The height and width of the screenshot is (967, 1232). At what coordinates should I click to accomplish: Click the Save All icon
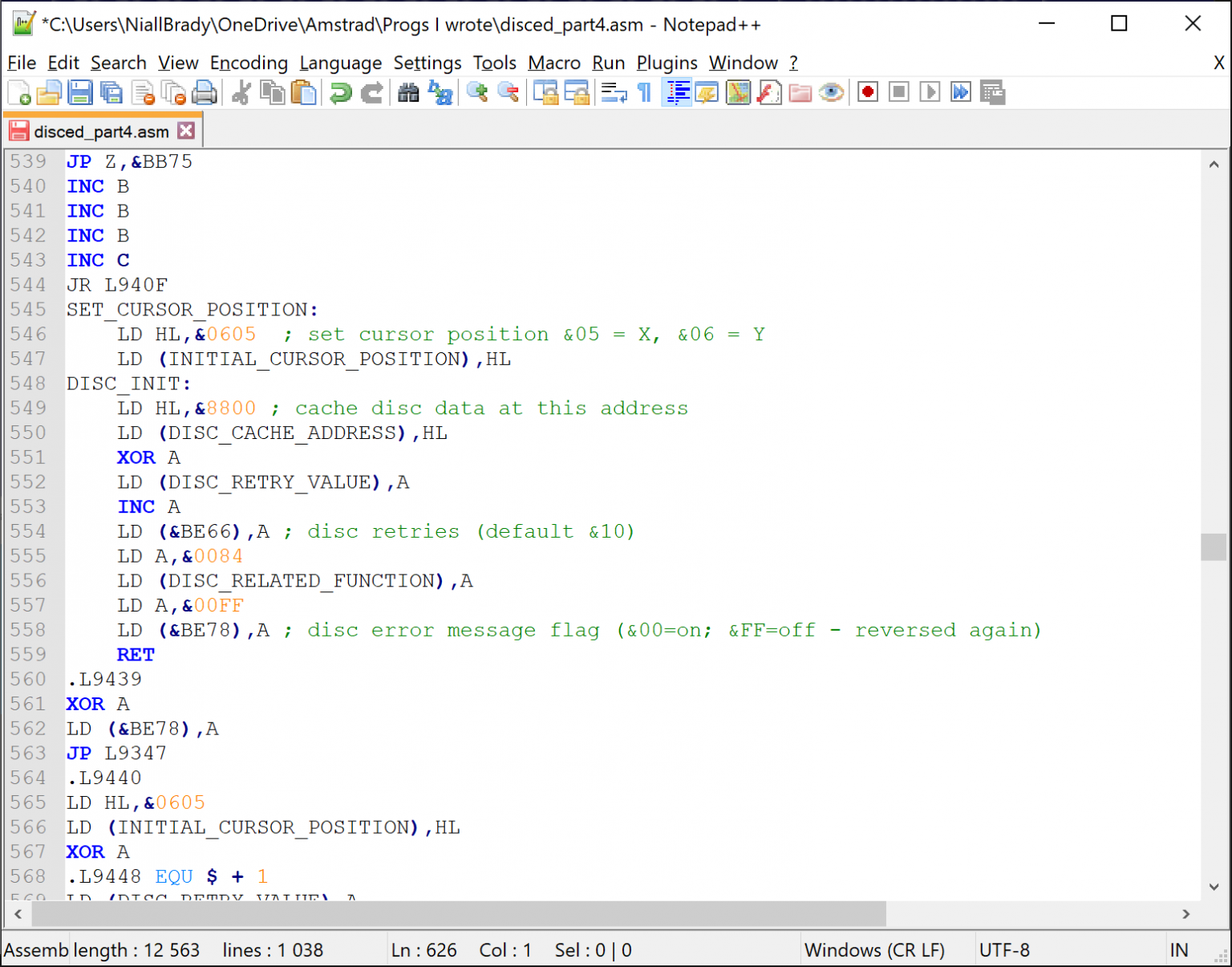pyautogui.click(x=111, y=91)
